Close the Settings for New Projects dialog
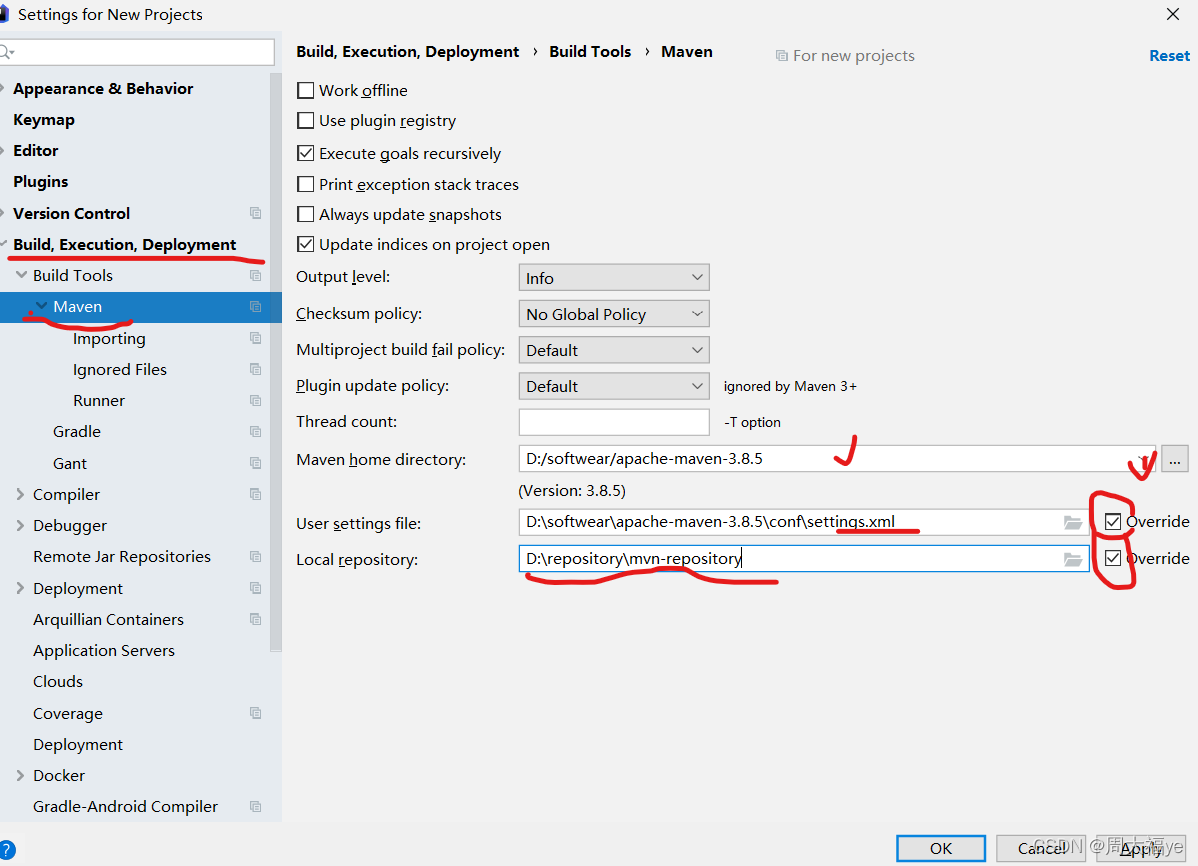This screenshot has height=866, width=1198. [x=1173, y=14]
